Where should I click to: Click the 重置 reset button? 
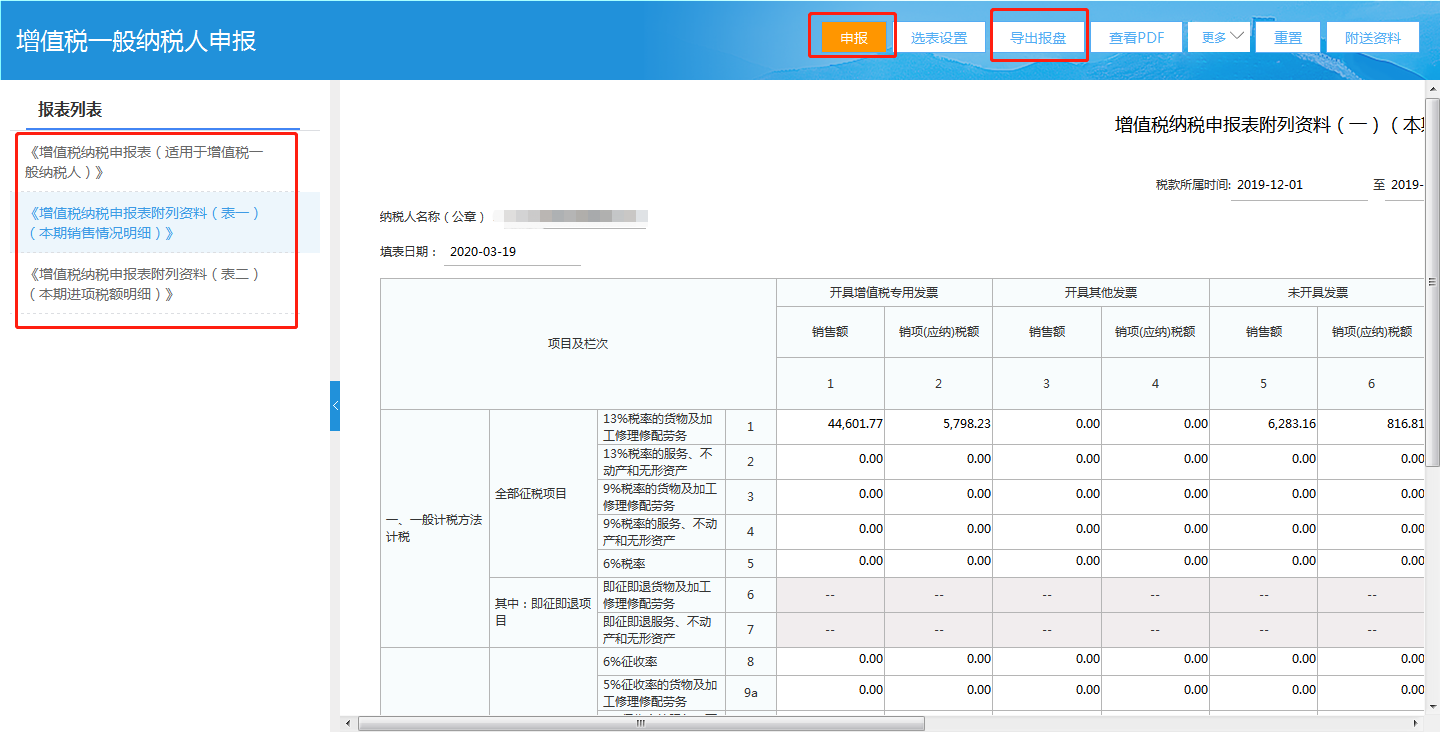tap(1287, 38)
